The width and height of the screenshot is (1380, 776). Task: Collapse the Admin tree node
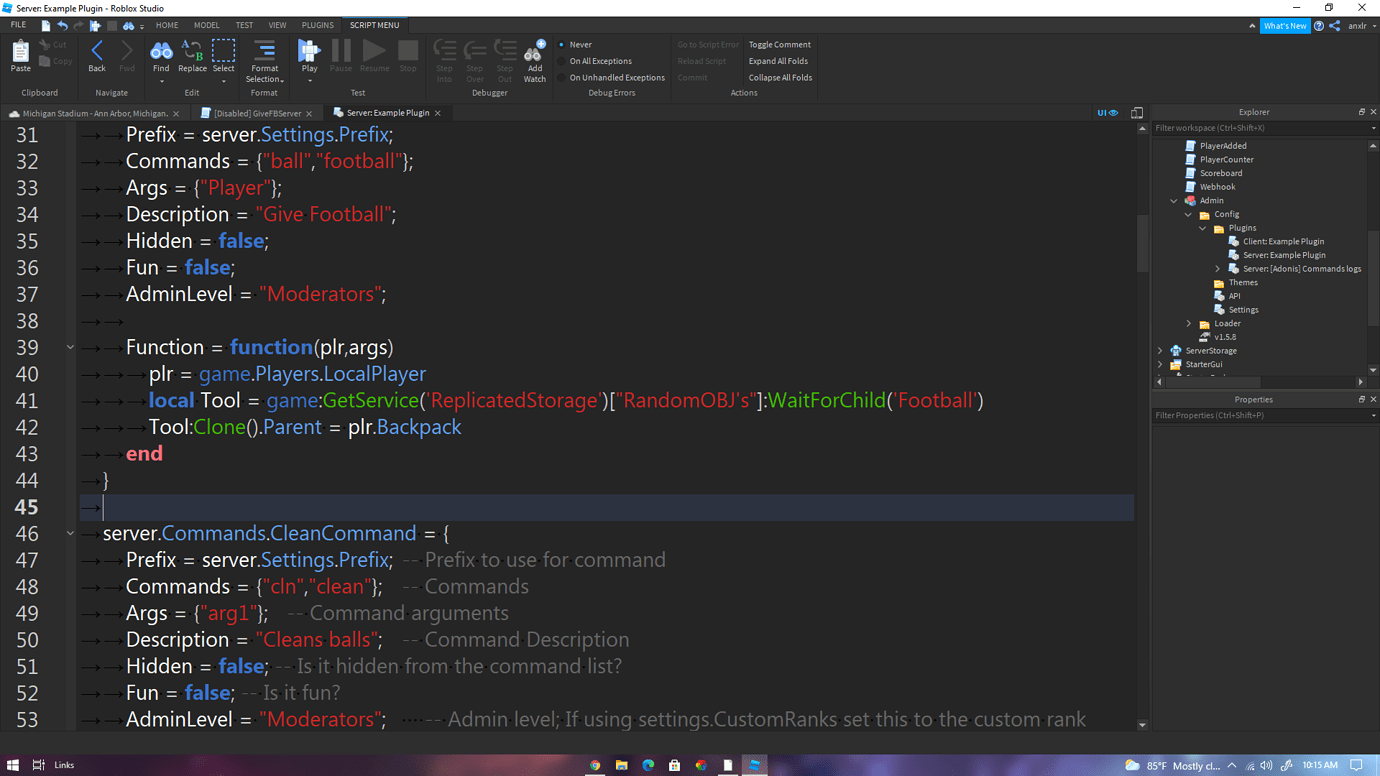(x=1174, y=201)
